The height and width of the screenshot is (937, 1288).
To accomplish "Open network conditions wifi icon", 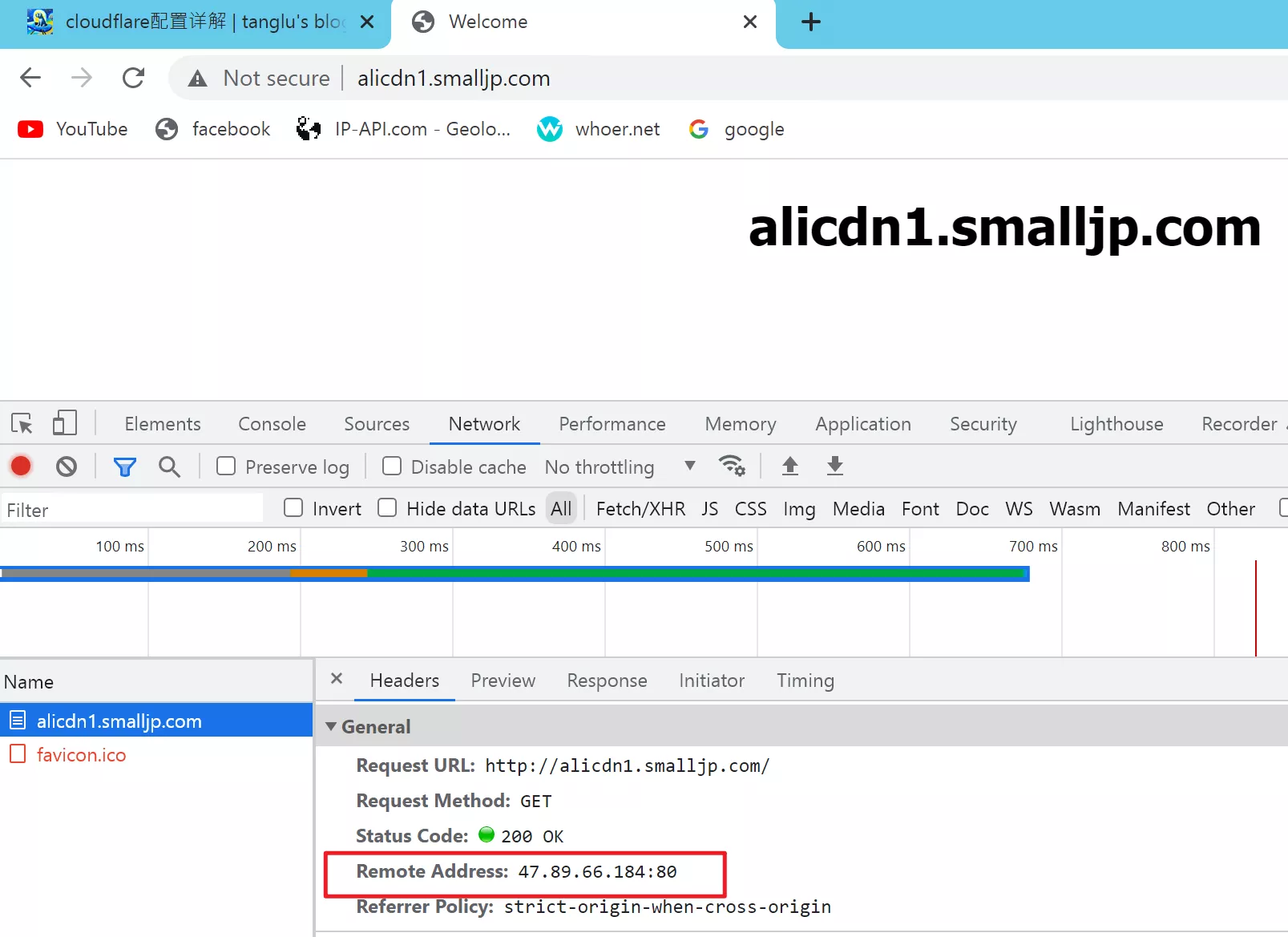I will [732, 466].
